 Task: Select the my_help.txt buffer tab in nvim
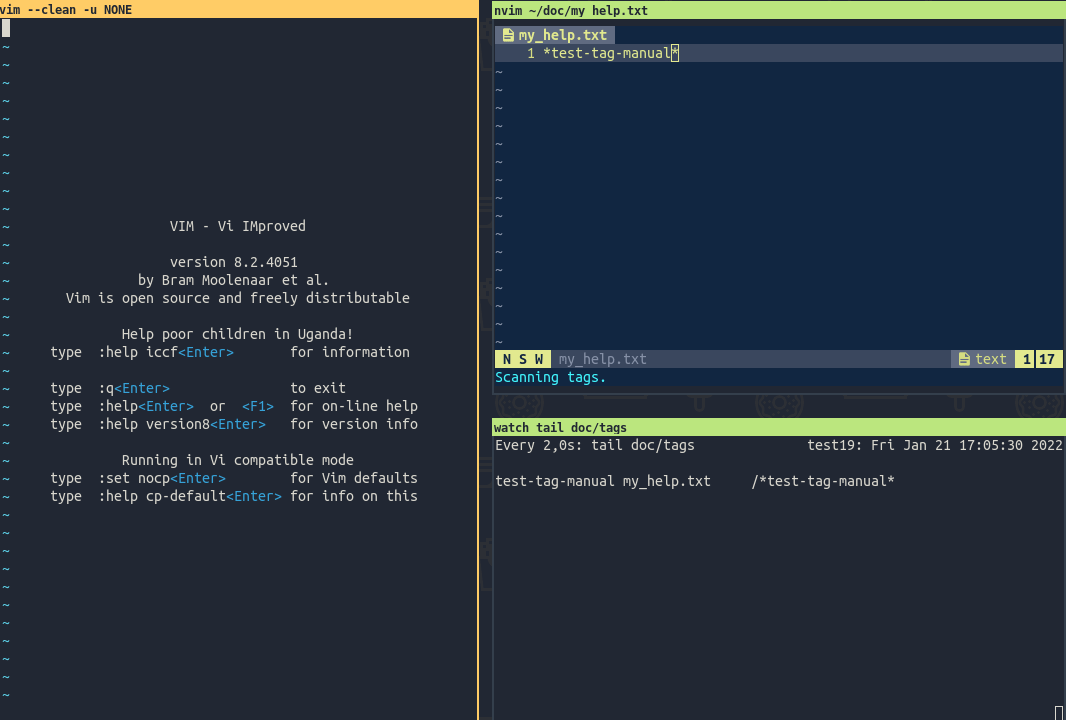(x=555, y=35)
